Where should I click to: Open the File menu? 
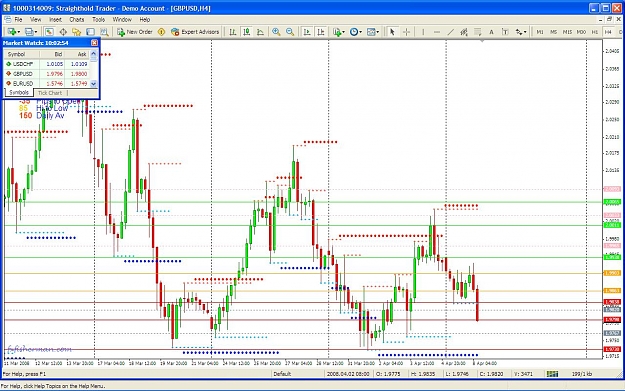coord(18,19)
